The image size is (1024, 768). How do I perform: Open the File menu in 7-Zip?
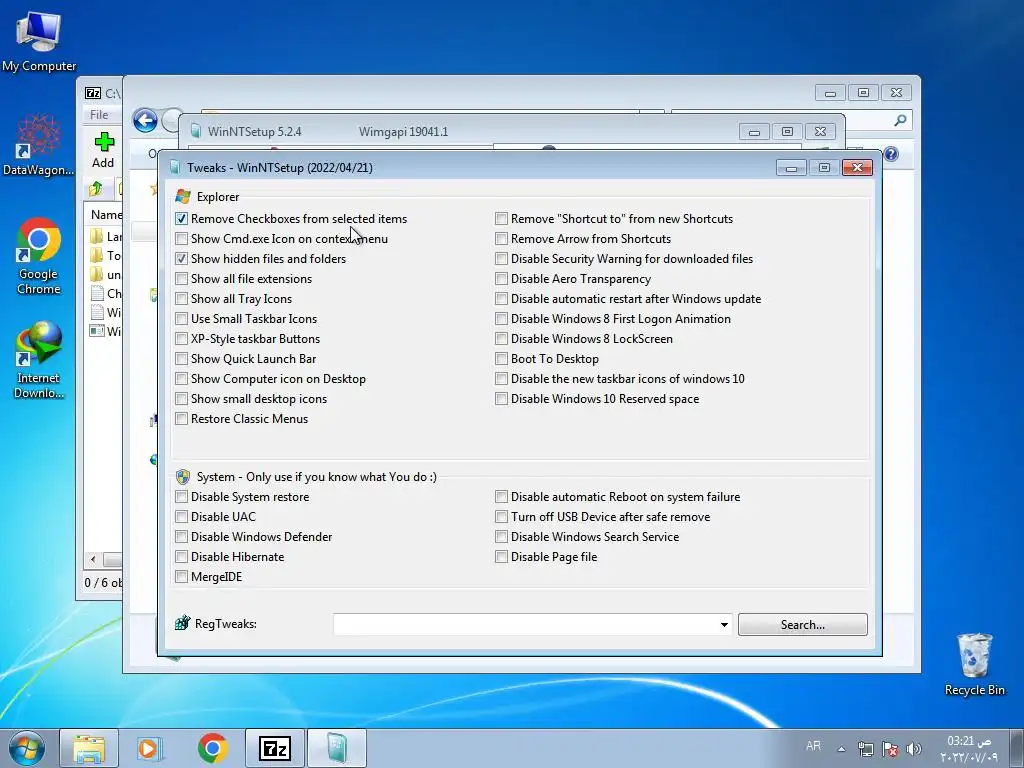click(99, 114)
